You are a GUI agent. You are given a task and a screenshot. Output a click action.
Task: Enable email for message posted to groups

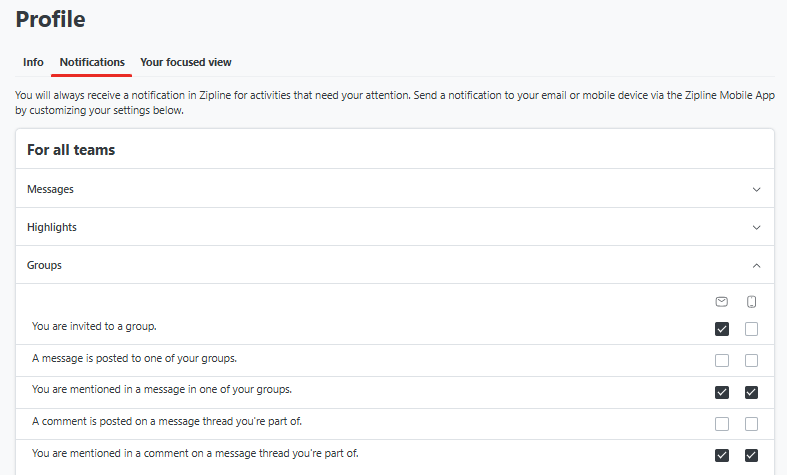722,361
